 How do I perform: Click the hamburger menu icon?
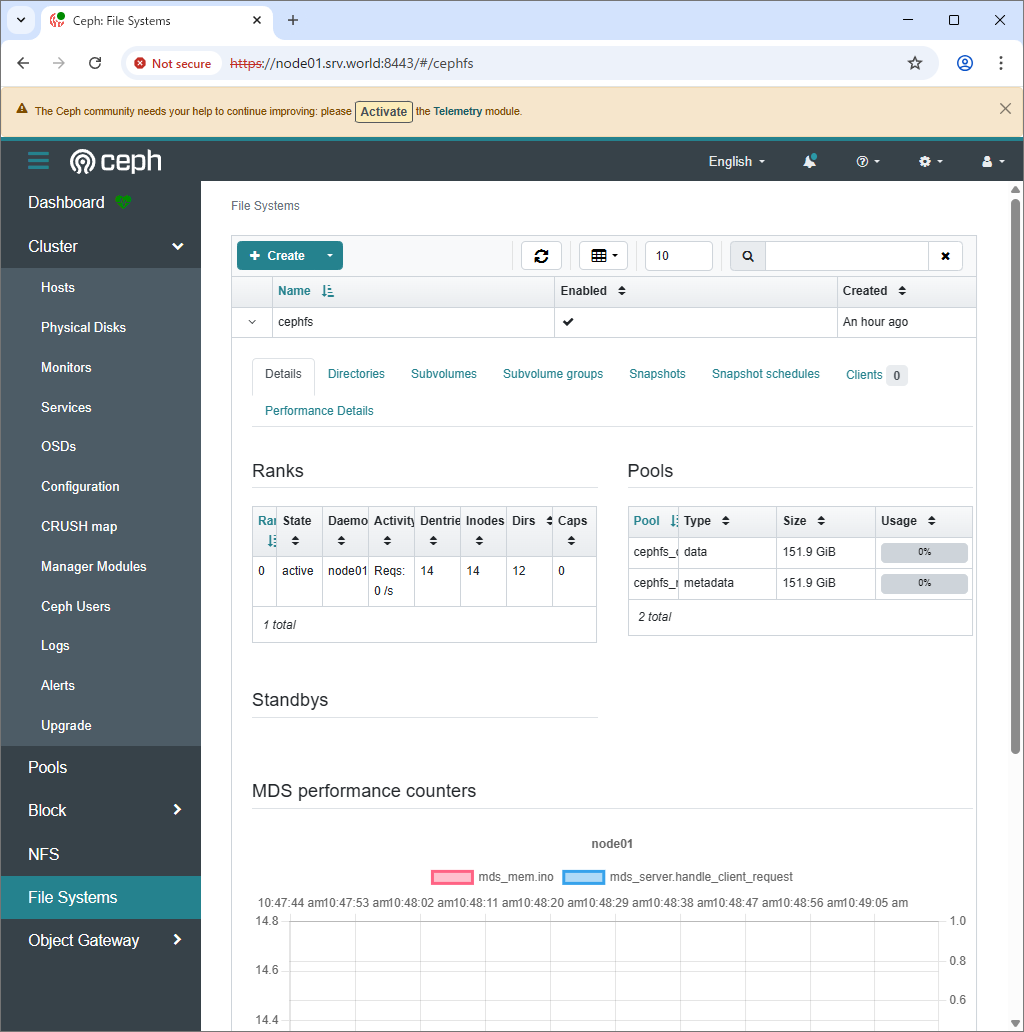point(38,161)
